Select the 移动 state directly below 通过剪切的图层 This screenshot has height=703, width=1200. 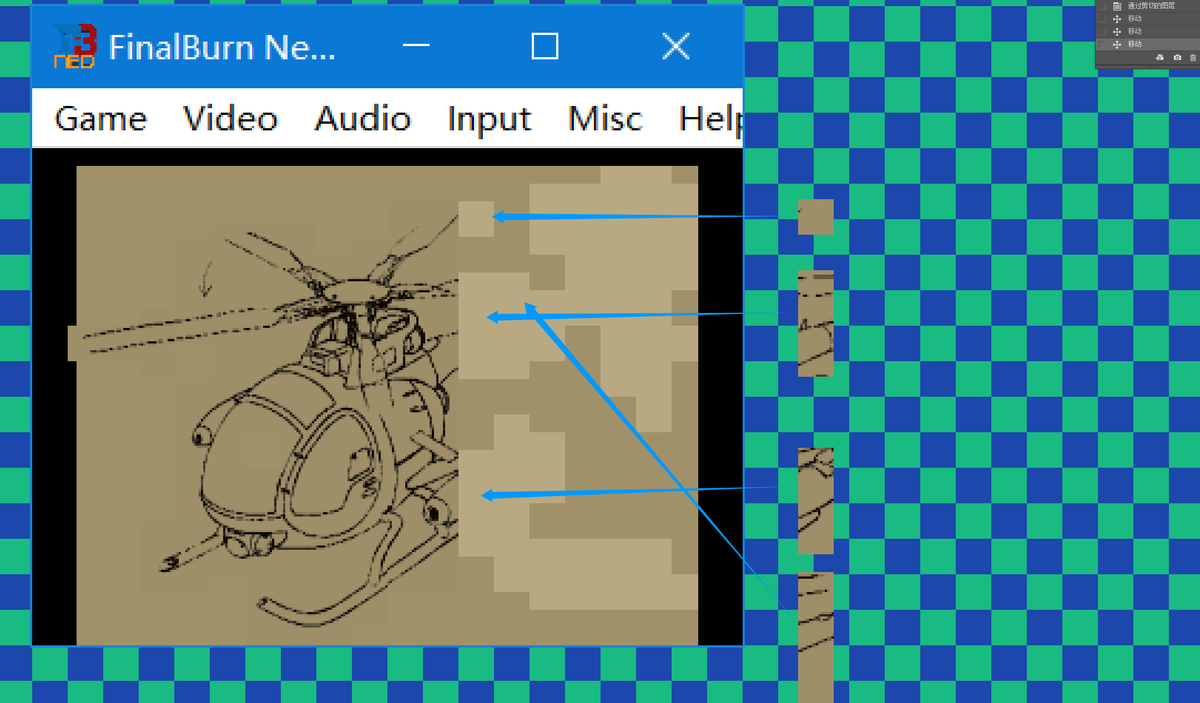pos(1148,19)
